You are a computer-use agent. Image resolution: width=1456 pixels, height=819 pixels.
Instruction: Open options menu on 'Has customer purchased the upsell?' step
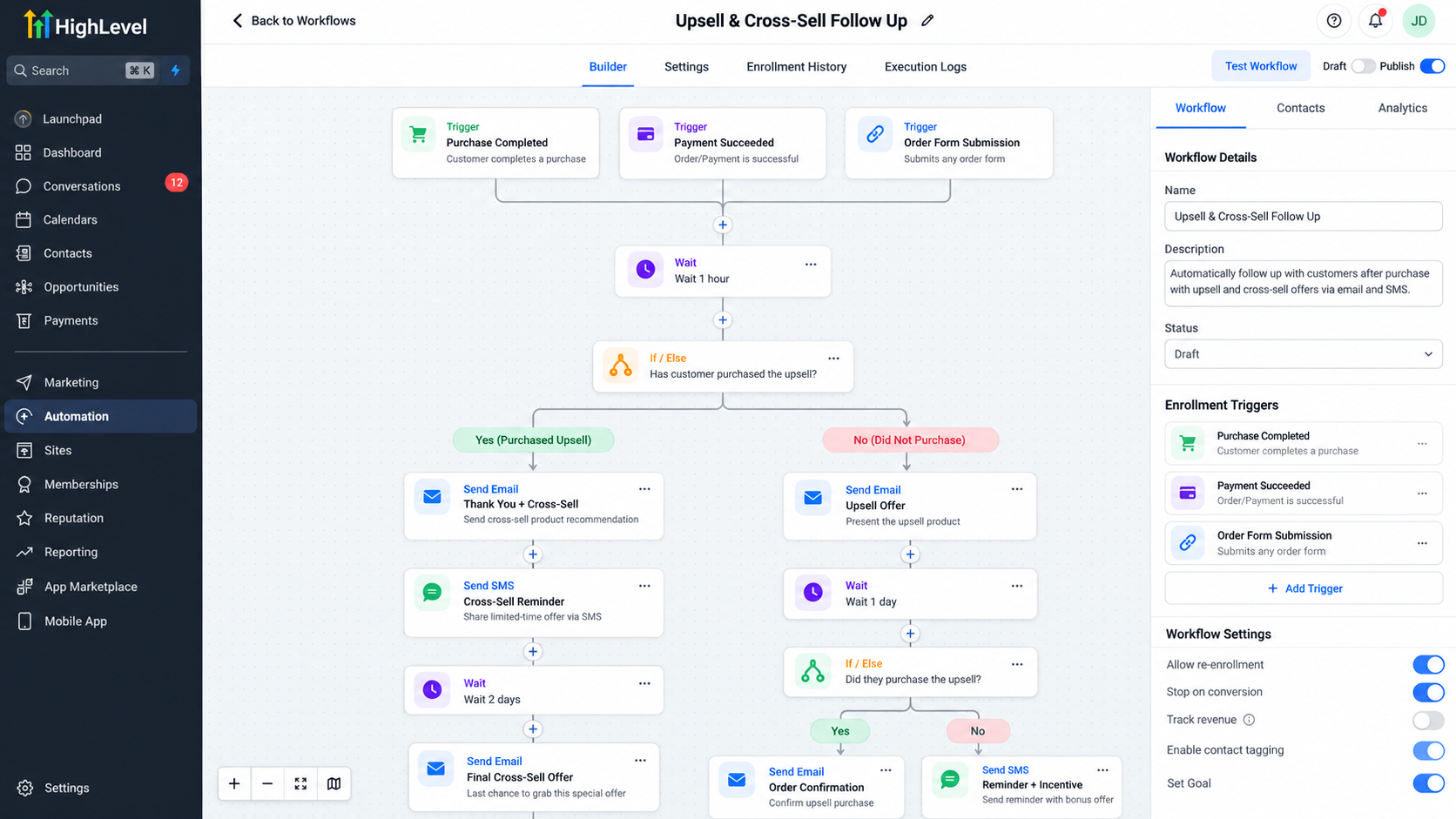[833, 359]
